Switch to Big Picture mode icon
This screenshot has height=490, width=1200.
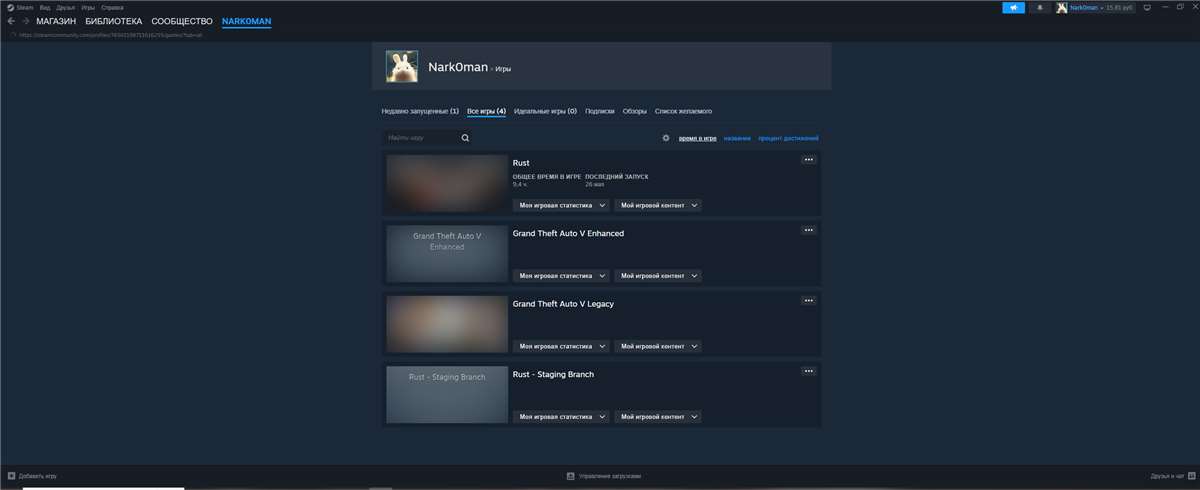point(1147,7)
